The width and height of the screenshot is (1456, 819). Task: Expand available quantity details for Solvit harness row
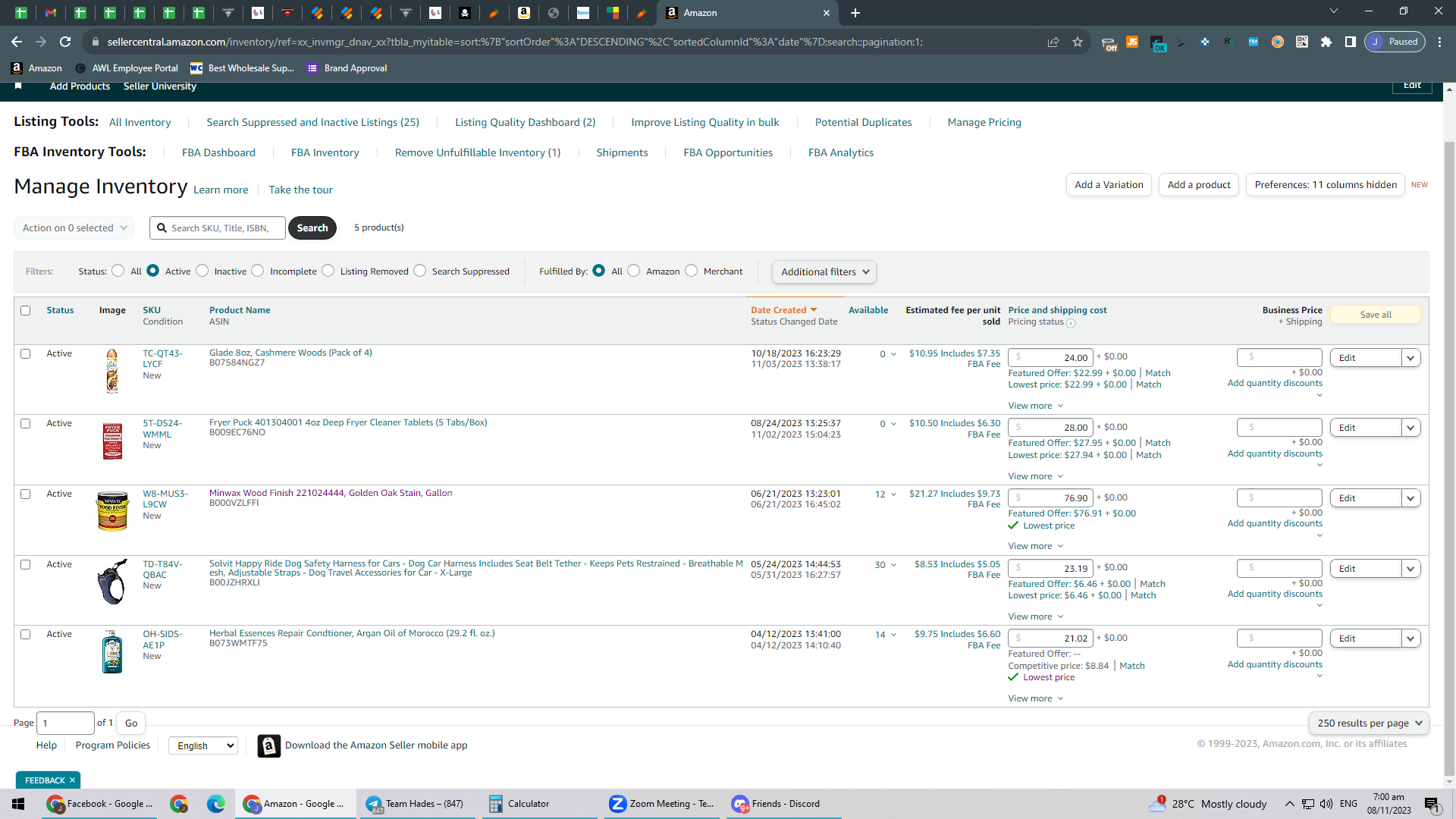(893, 565)
